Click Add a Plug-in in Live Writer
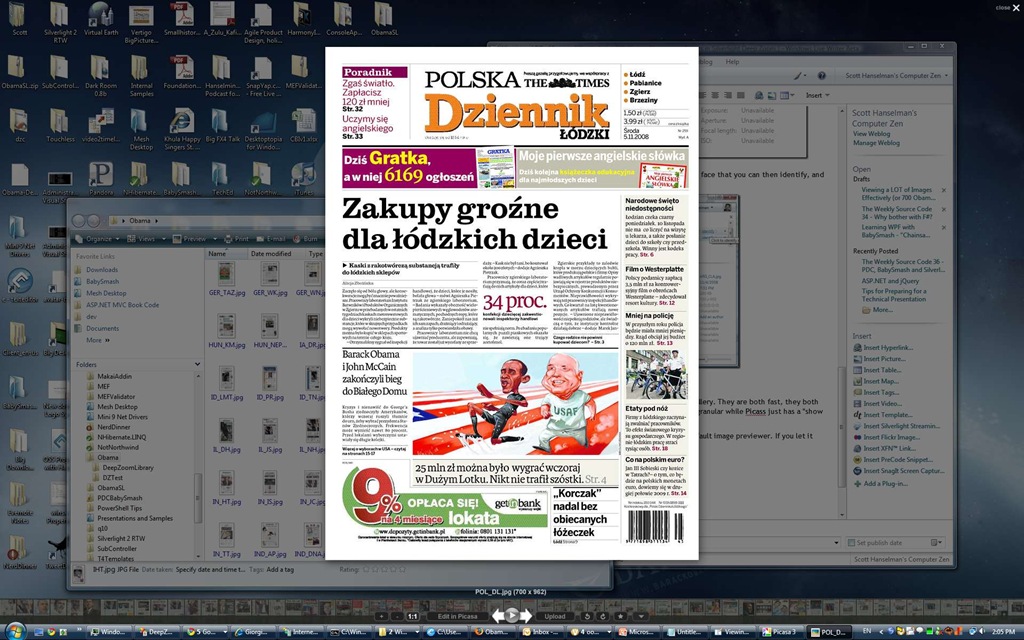The image size is (1024, 640). pyautogui.click(x=884, y=483)
